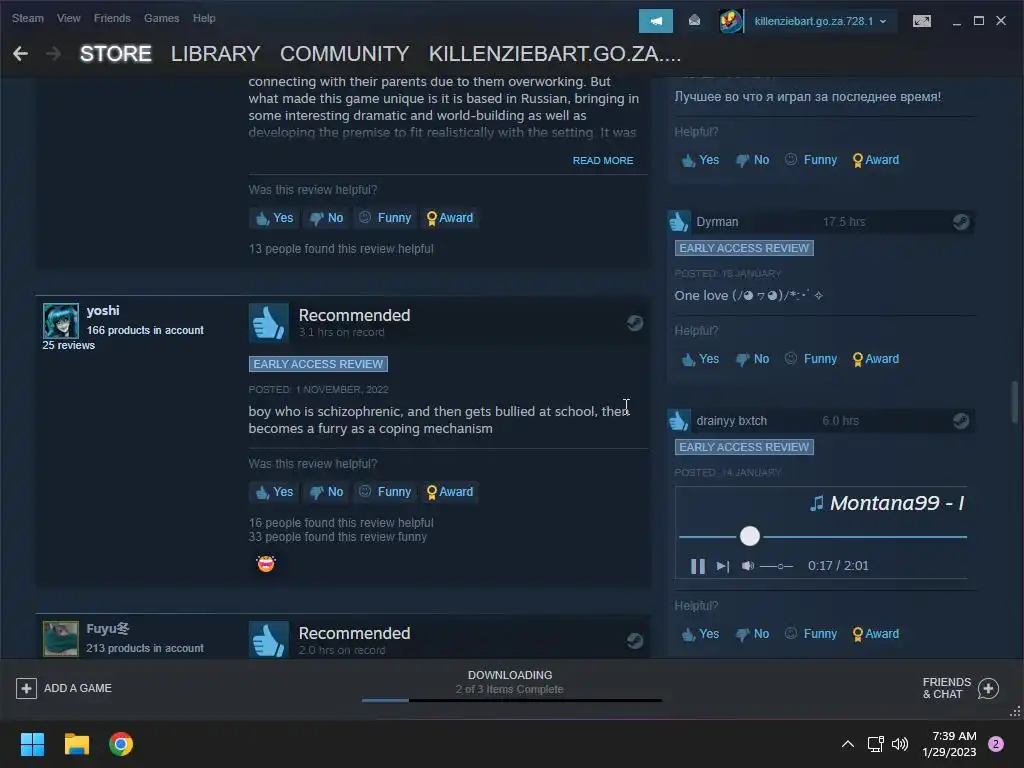The width and height of the screenshot is (1024, 768).
Task: Click the Steam logo icon on yoshi's review
Action: 635,323
